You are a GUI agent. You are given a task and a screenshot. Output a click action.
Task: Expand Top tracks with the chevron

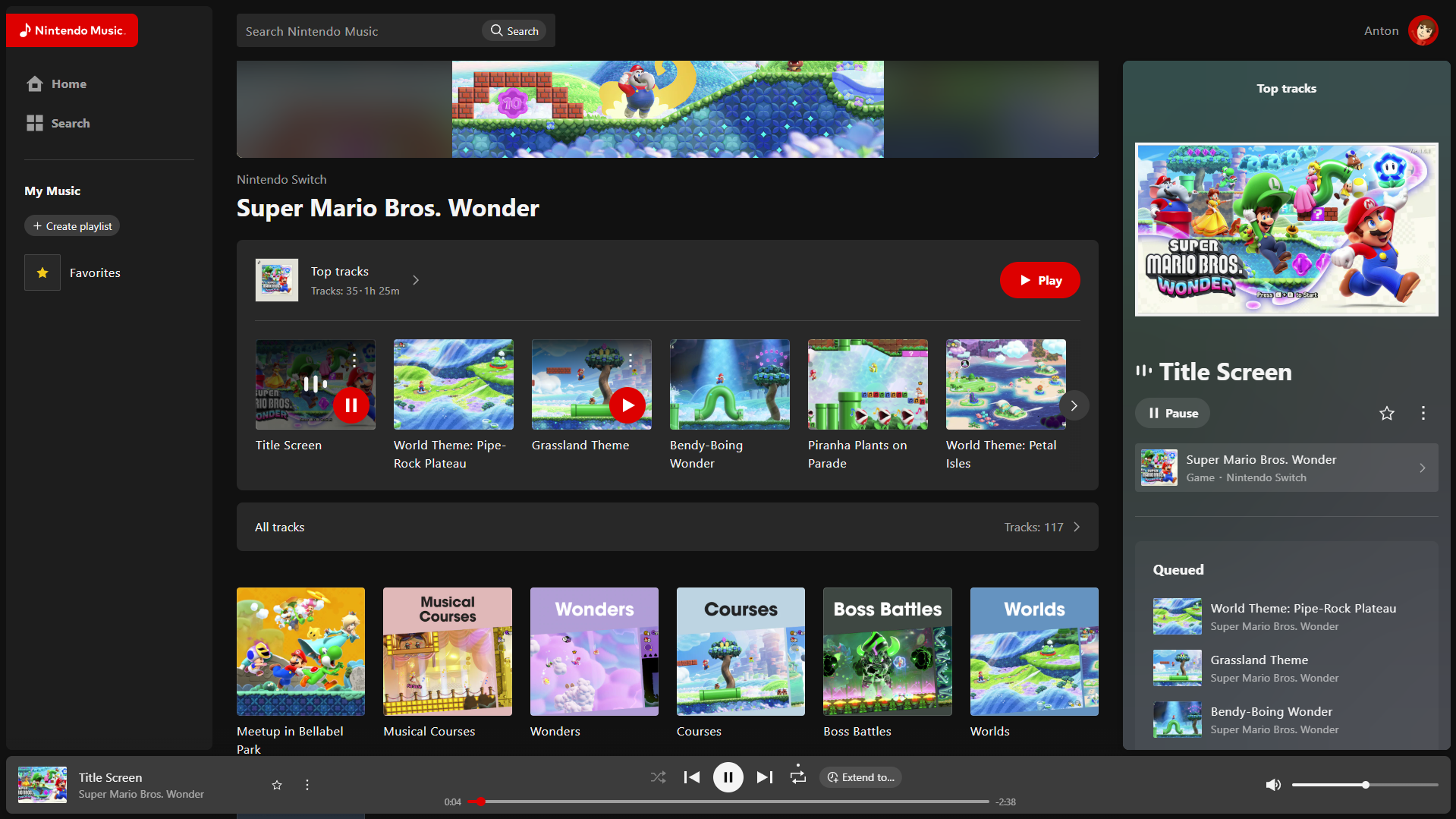[x=416, y=280]
